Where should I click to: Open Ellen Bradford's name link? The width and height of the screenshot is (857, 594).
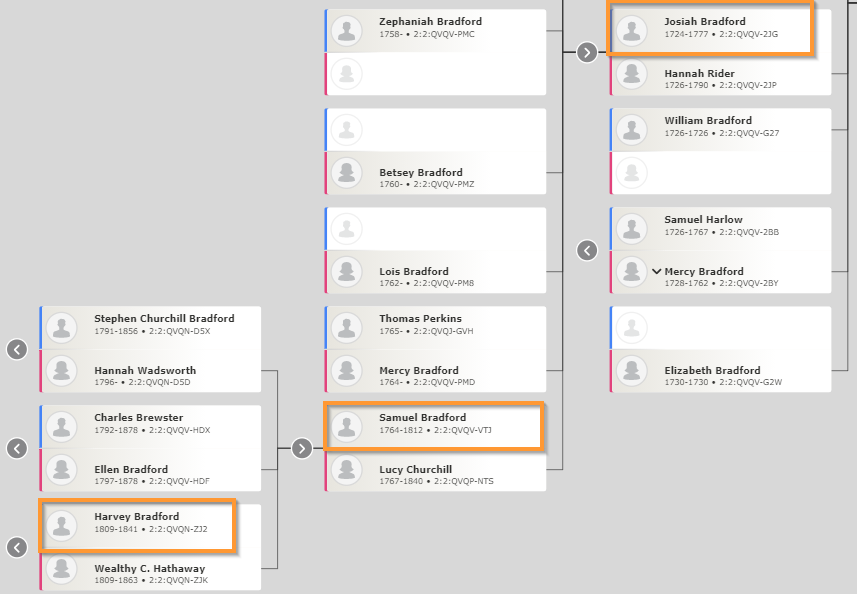131,469
